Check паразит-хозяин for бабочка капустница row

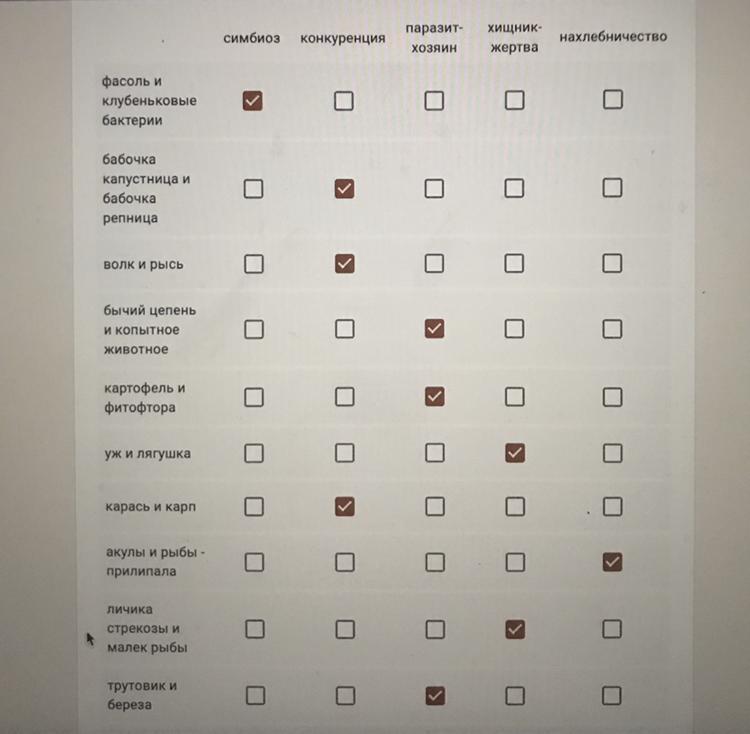coord(434,188)
